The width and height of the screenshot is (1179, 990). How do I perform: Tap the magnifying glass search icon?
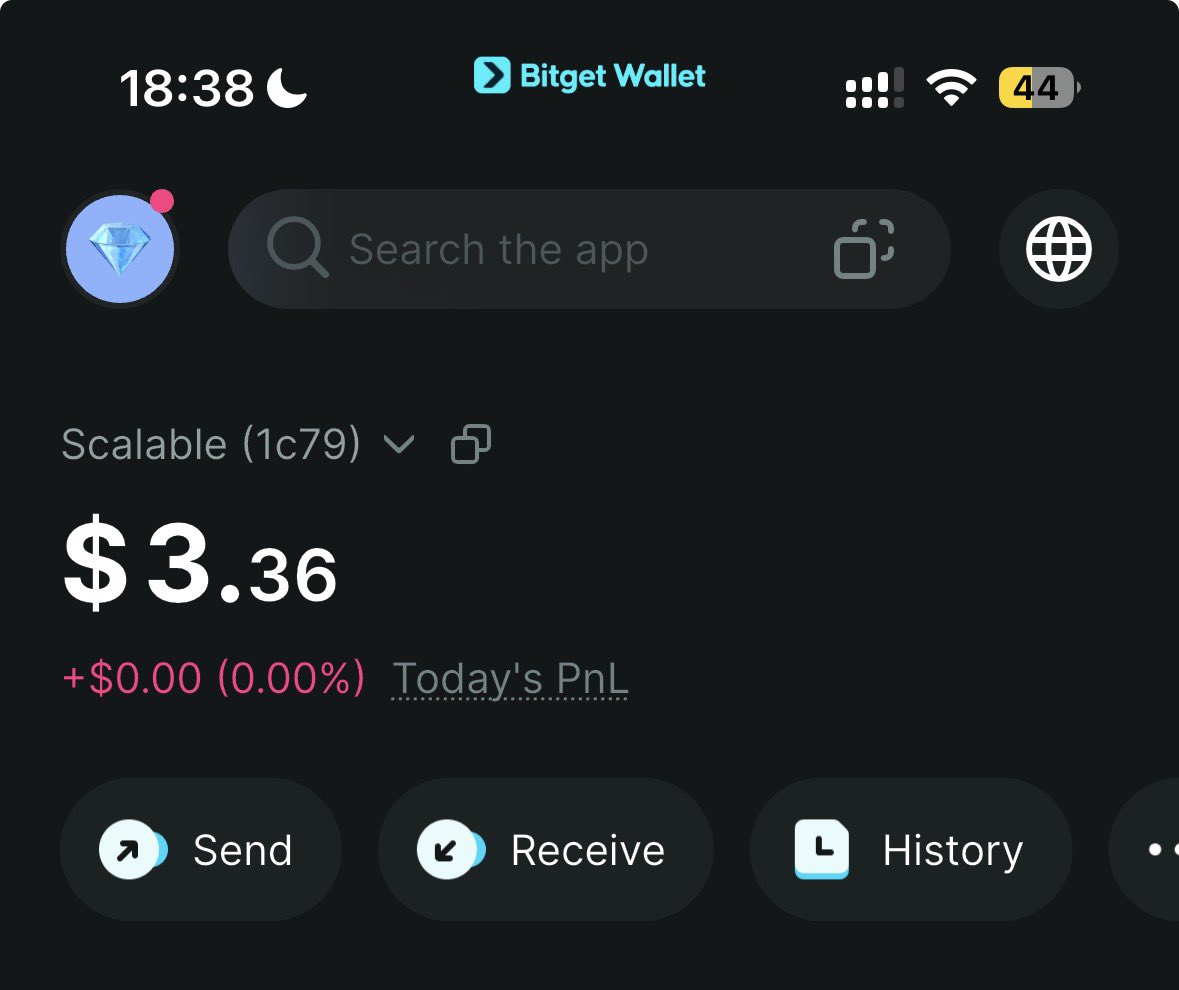tap(297, 248)
